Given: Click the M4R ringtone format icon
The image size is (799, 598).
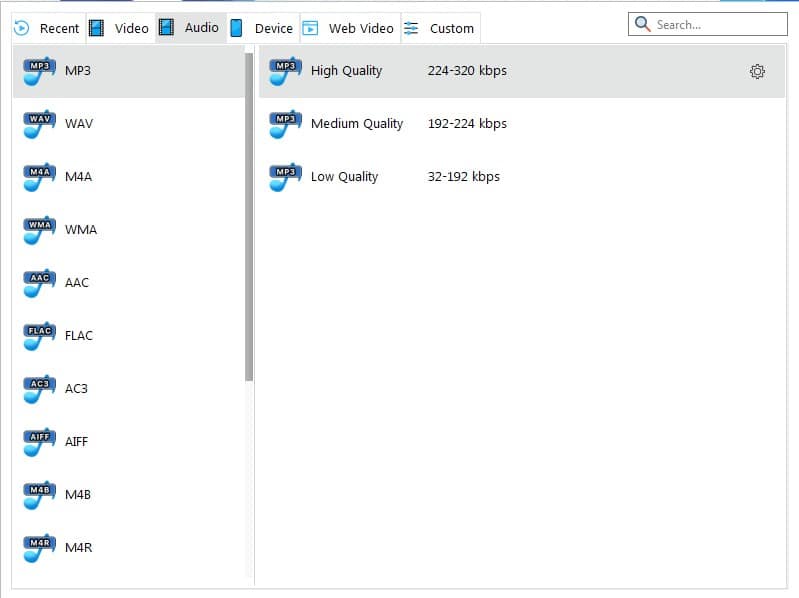Looking at the screenshot, I should 39,548.
